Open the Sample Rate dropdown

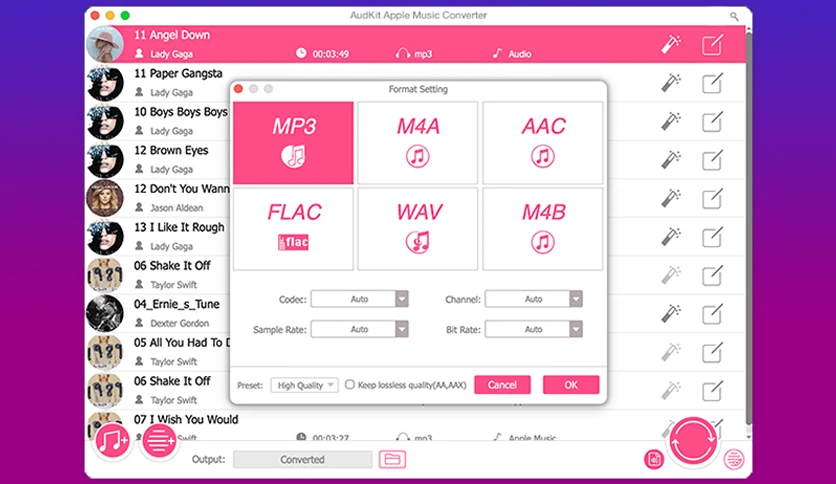(359, 329)
